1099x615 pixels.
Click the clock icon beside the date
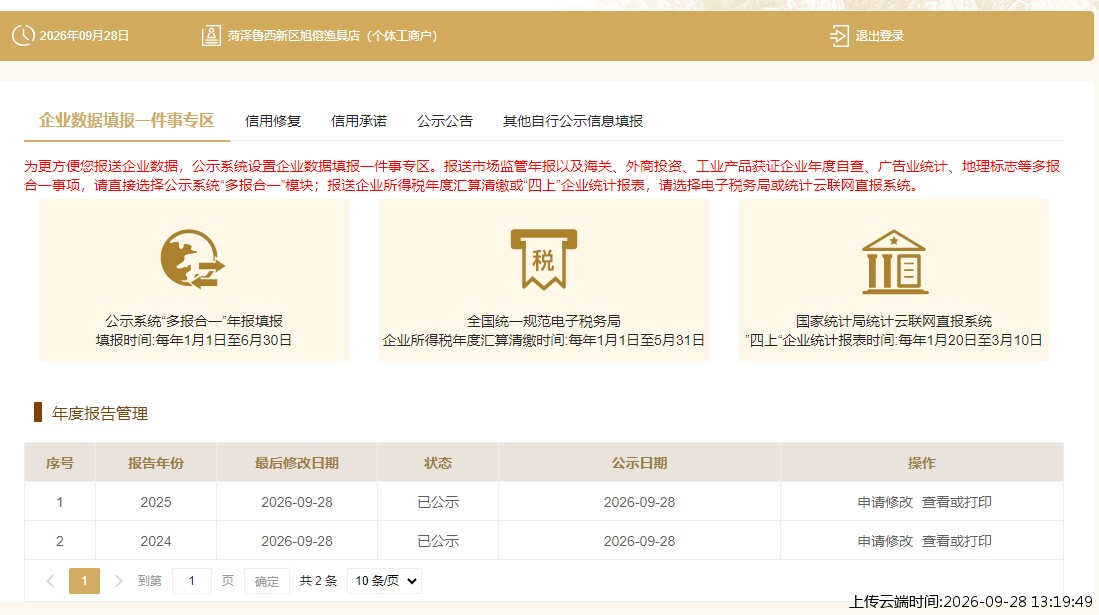tap(23, 35)
